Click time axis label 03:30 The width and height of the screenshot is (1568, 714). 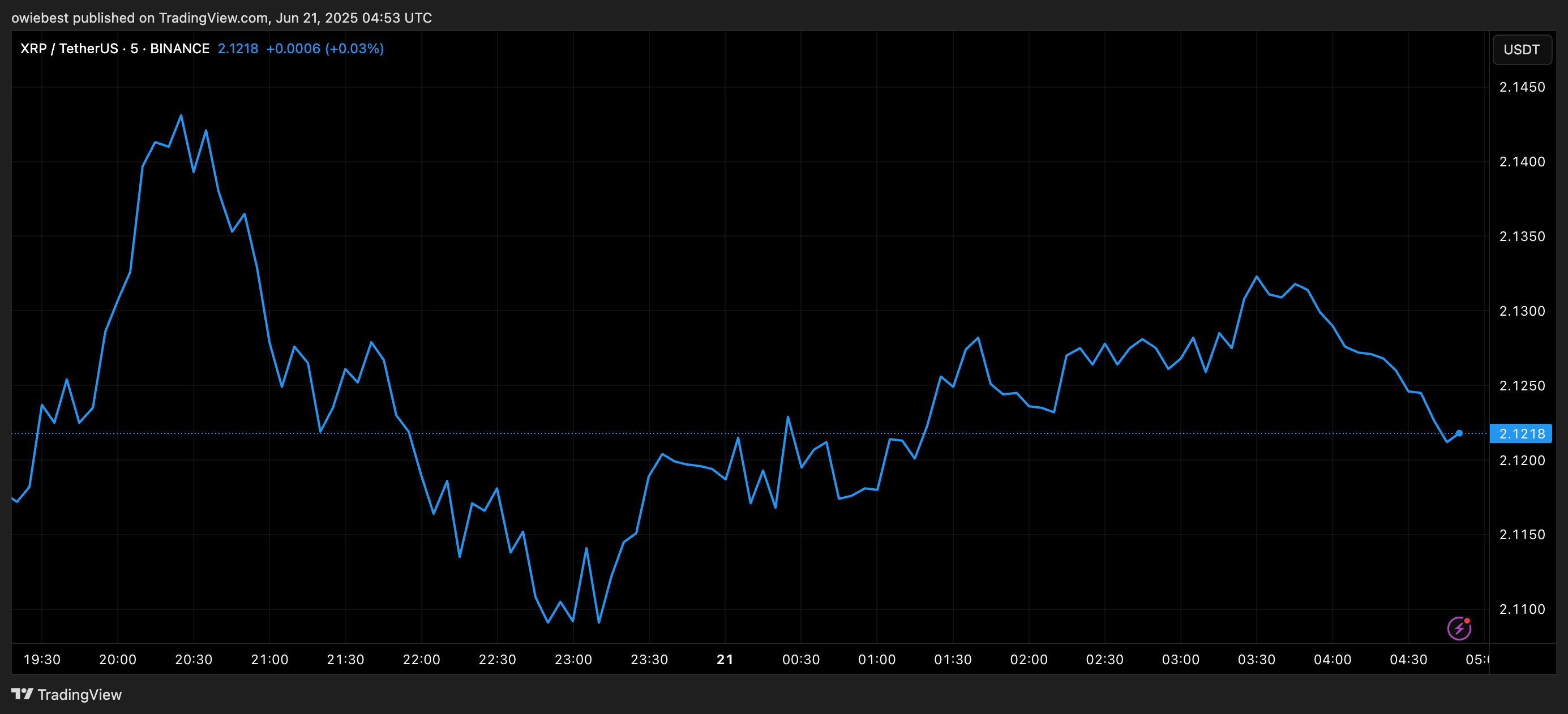[x=1256, y=660]
